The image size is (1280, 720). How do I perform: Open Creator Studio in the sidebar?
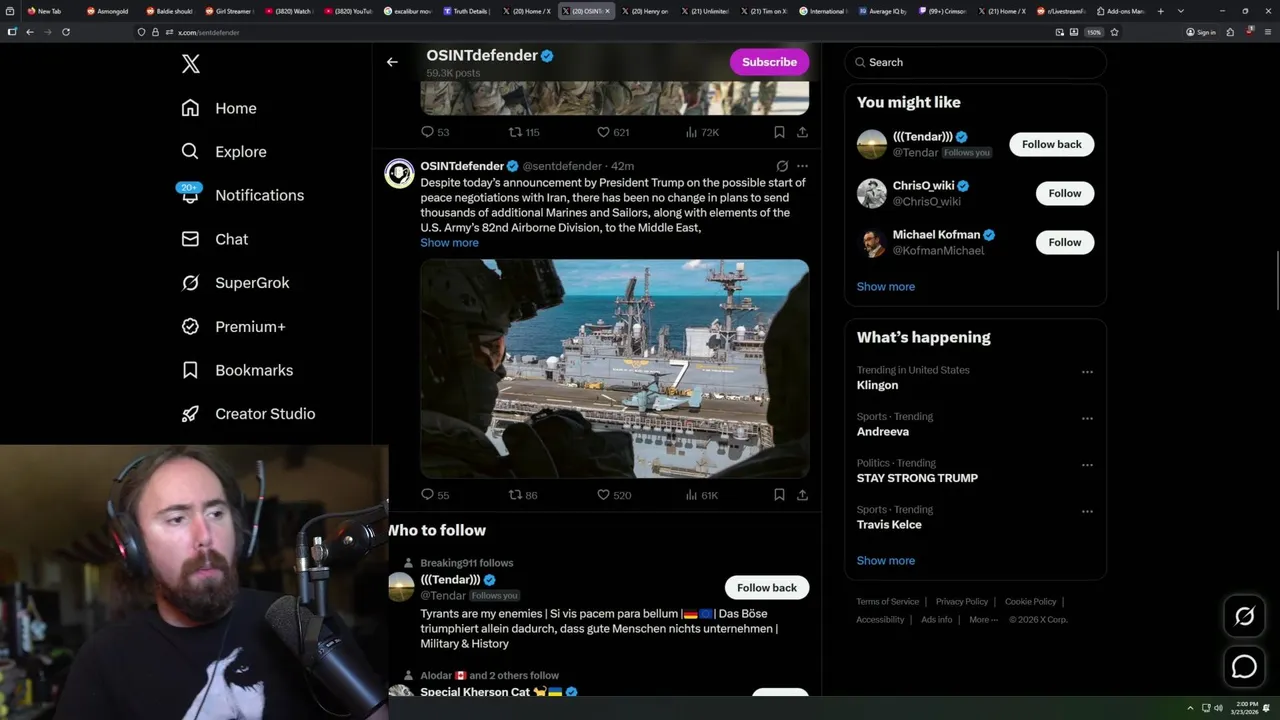pos(247,414)
